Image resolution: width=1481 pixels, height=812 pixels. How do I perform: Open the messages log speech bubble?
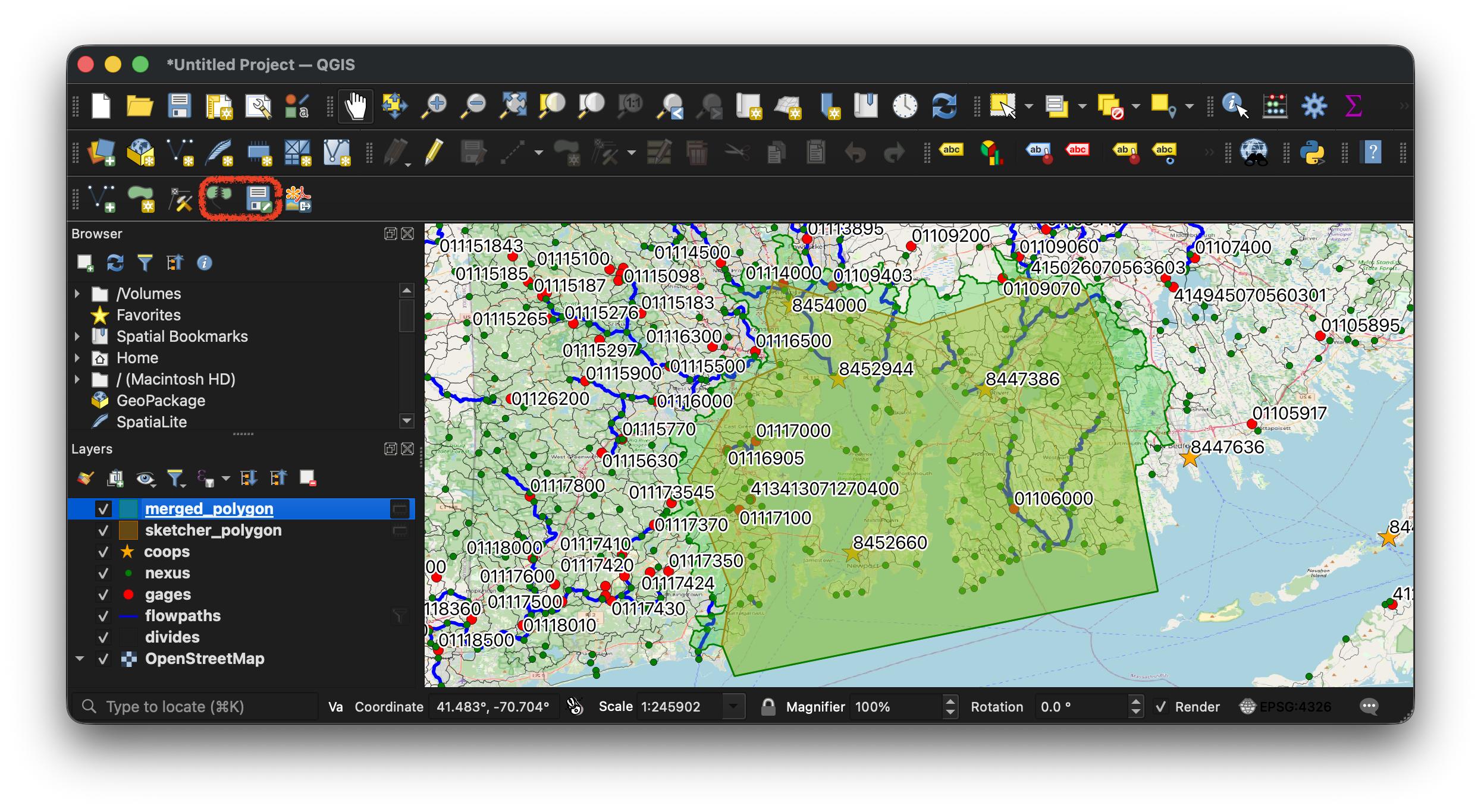pos(1369,706)
